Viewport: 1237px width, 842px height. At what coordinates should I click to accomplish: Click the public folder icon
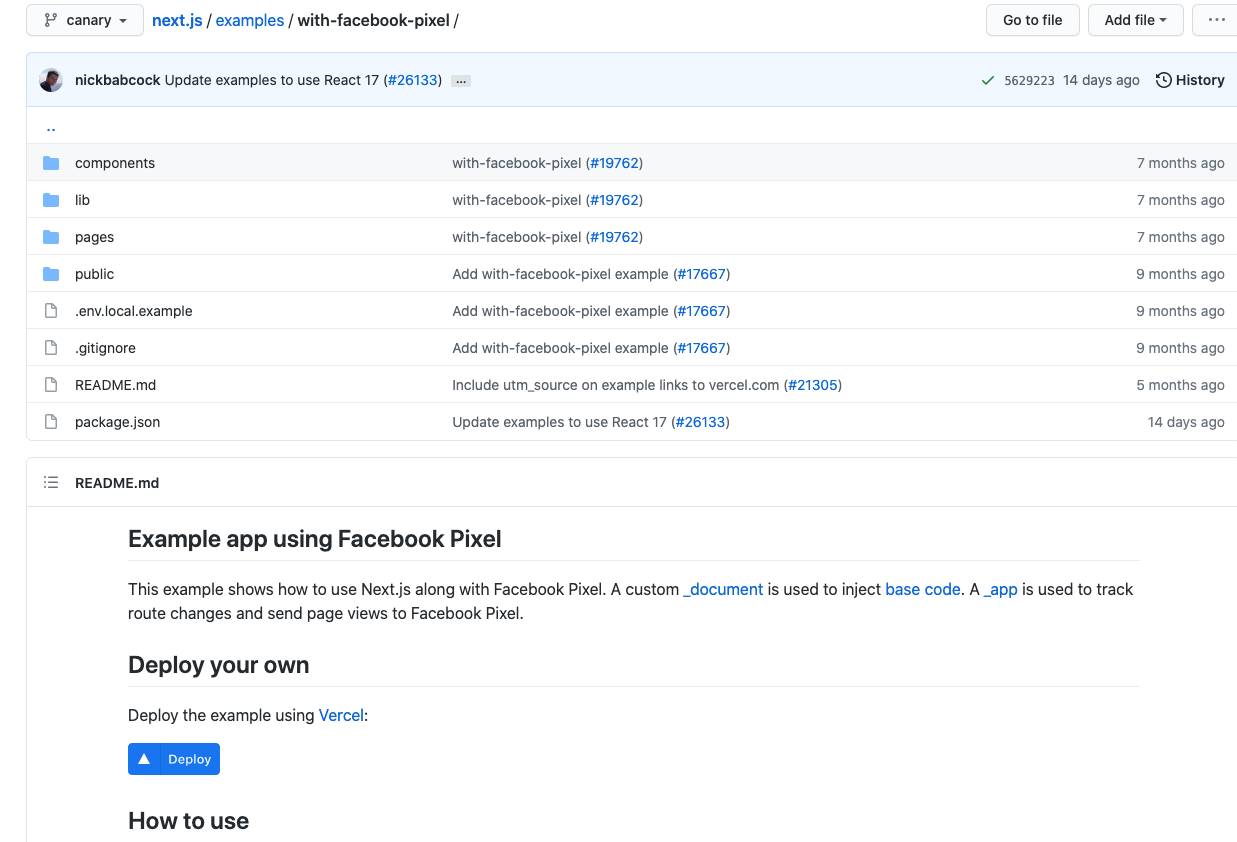click(x=51, y=274)
